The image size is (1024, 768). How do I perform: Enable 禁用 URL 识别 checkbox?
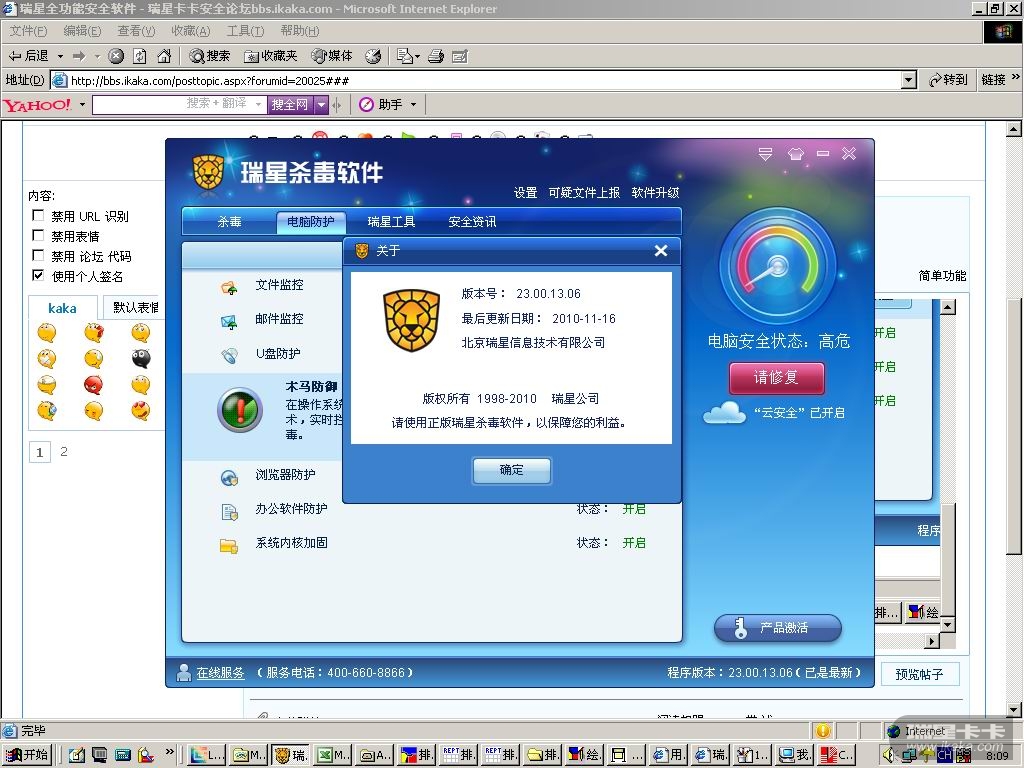tap(39, 216)
